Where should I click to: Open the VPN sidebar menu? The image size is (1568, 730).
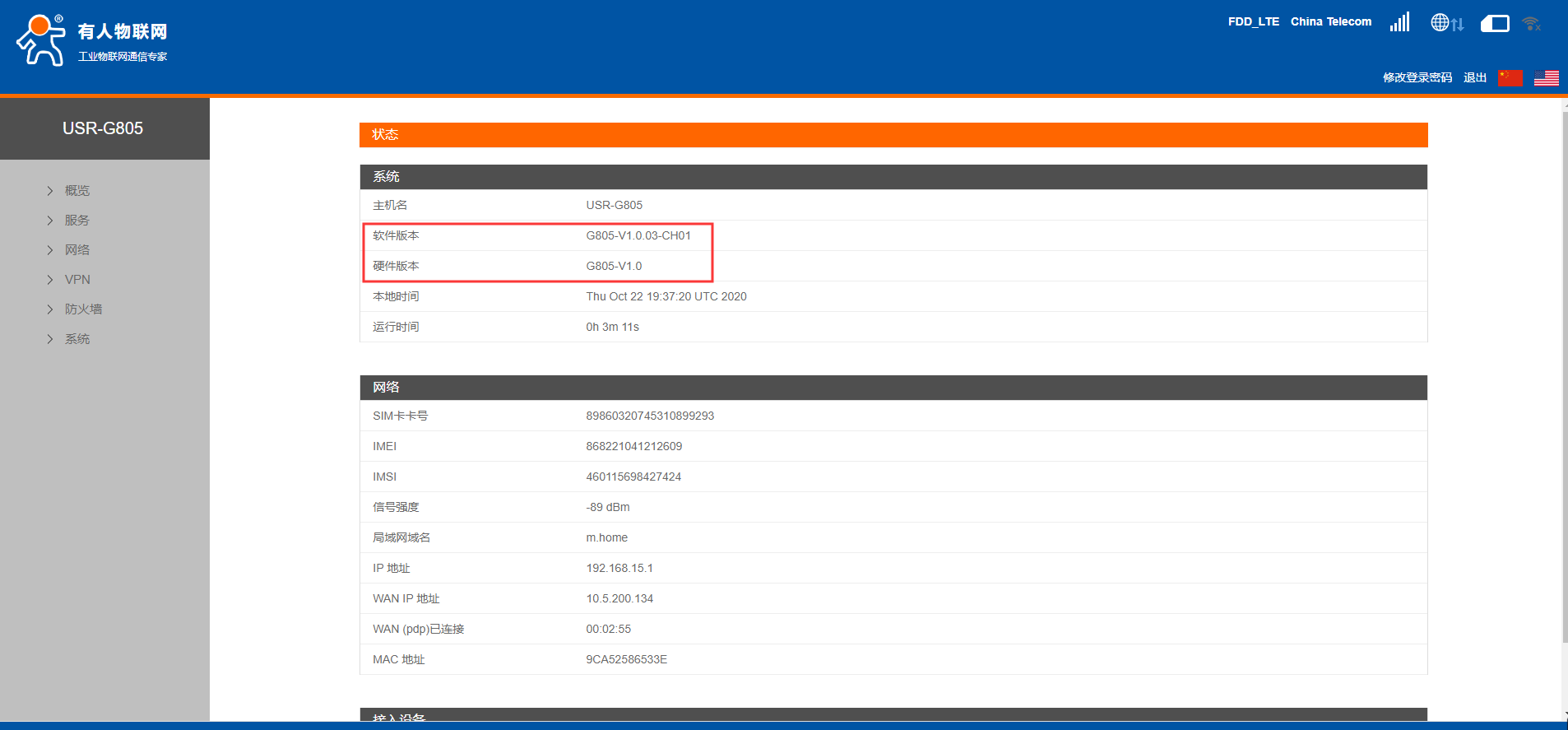click(x=77, y=280)
